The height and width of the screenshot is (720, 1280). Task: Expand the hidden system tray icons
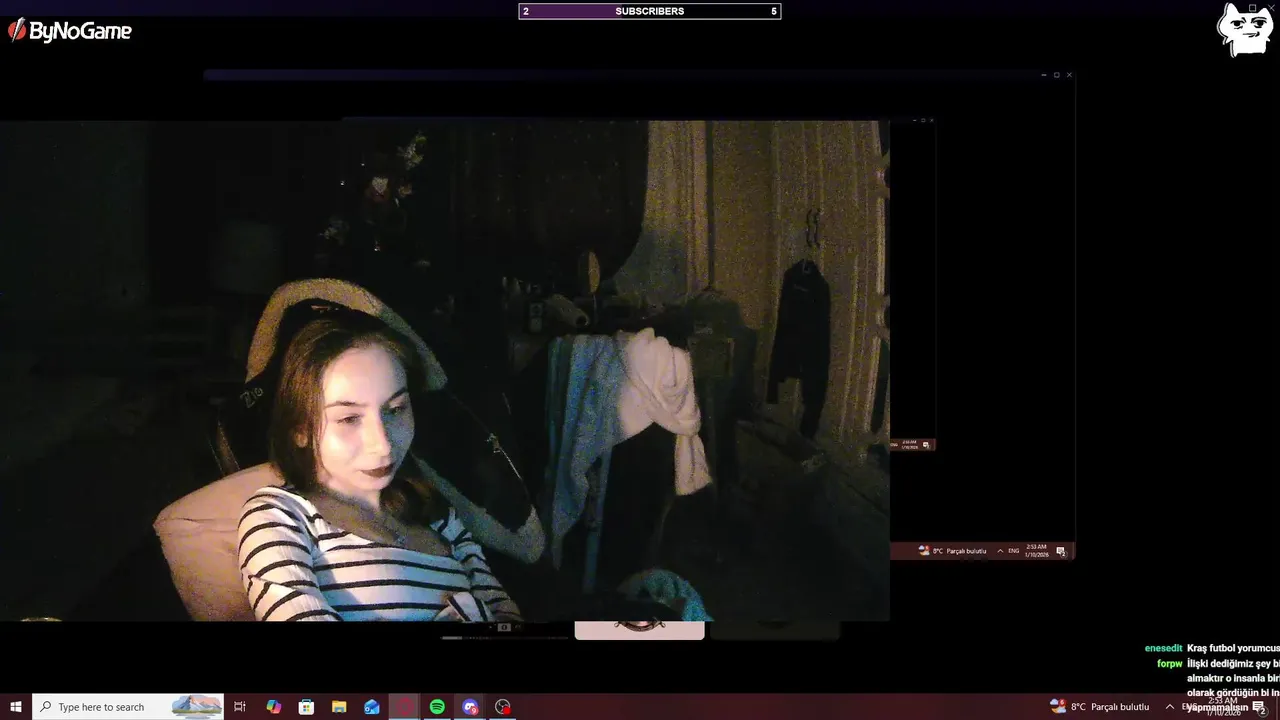click(x=1169, y=707)
